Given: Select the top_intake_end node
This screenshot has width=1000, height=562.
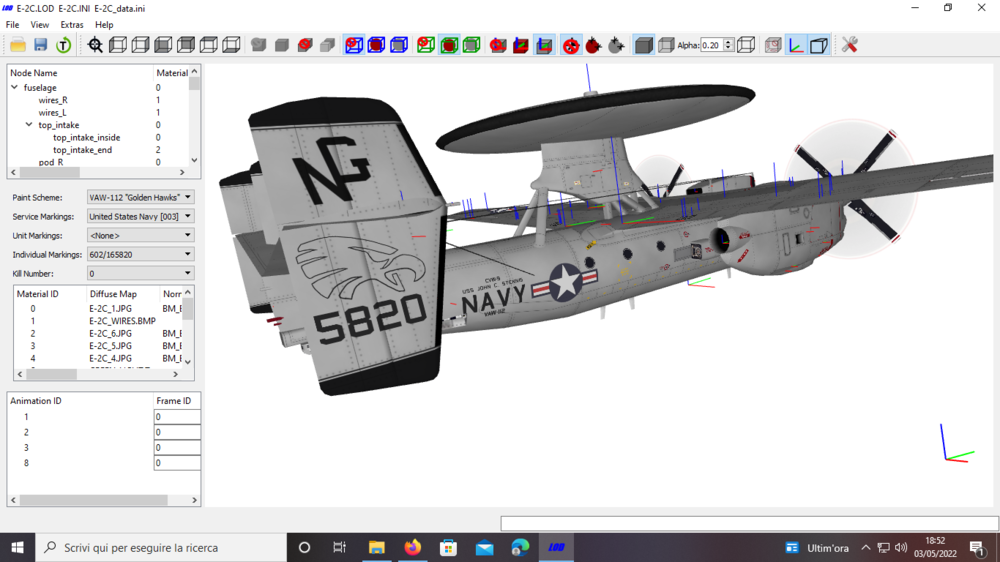Looking at the screenshot, I should point(82,150).
